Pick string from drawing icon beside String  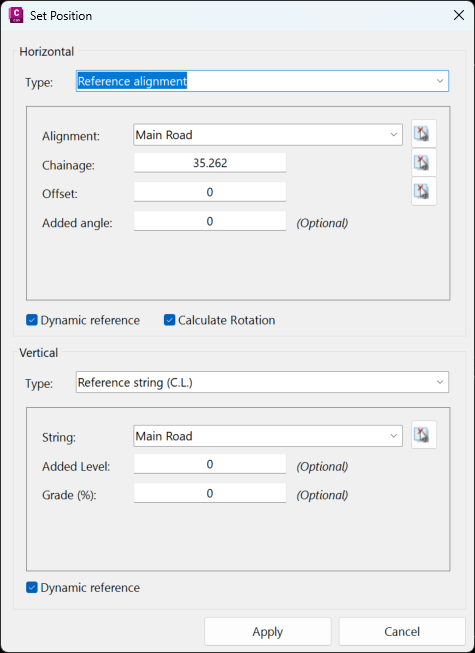coord(424,434)
